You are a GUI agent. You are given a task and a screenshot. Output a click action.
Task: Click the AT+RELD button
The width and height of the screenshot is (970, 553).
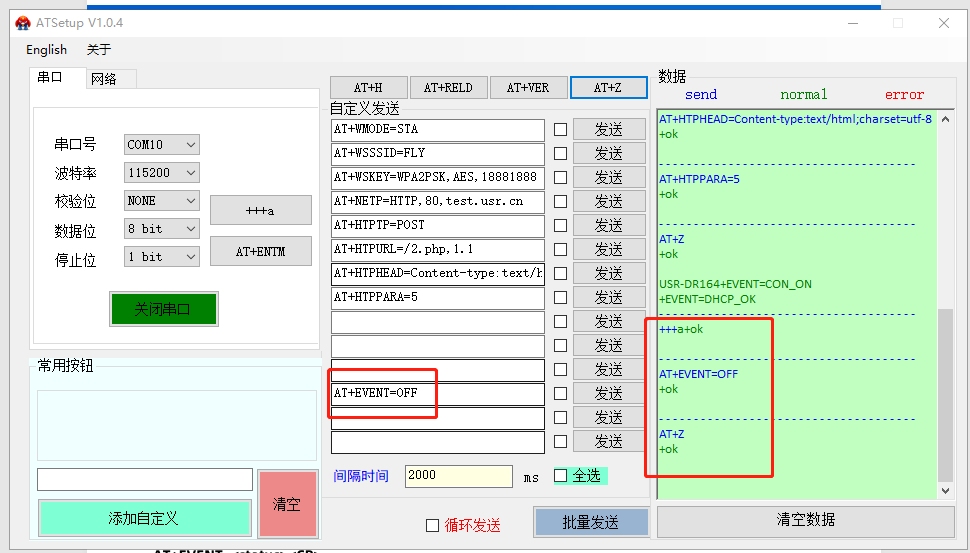[x=447, y=87]
